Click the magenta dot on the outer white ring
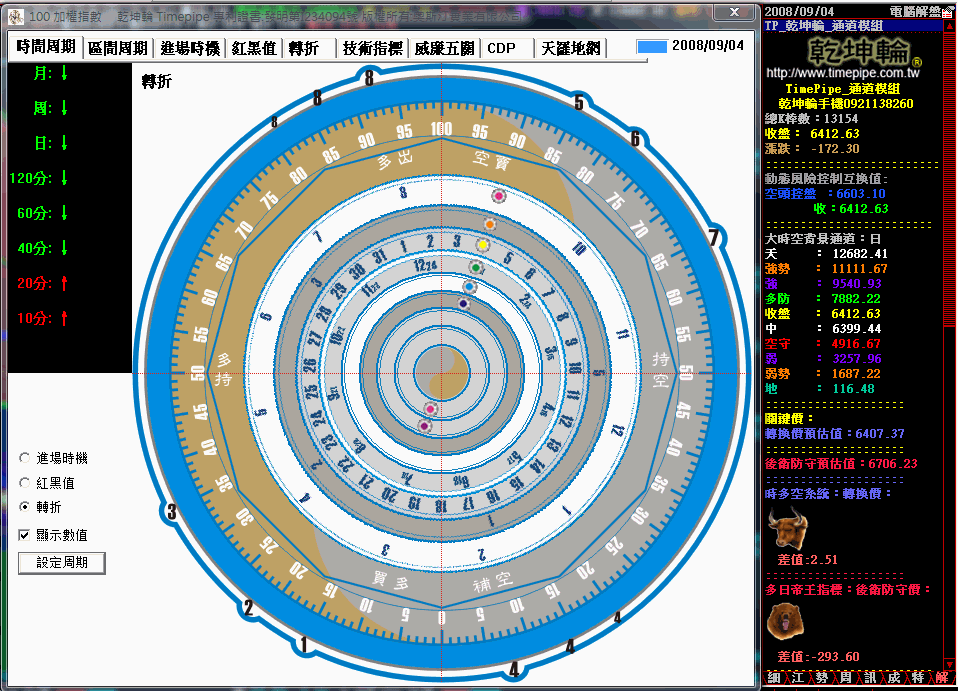Screen dimensions: 958x691 pos(499,196)
